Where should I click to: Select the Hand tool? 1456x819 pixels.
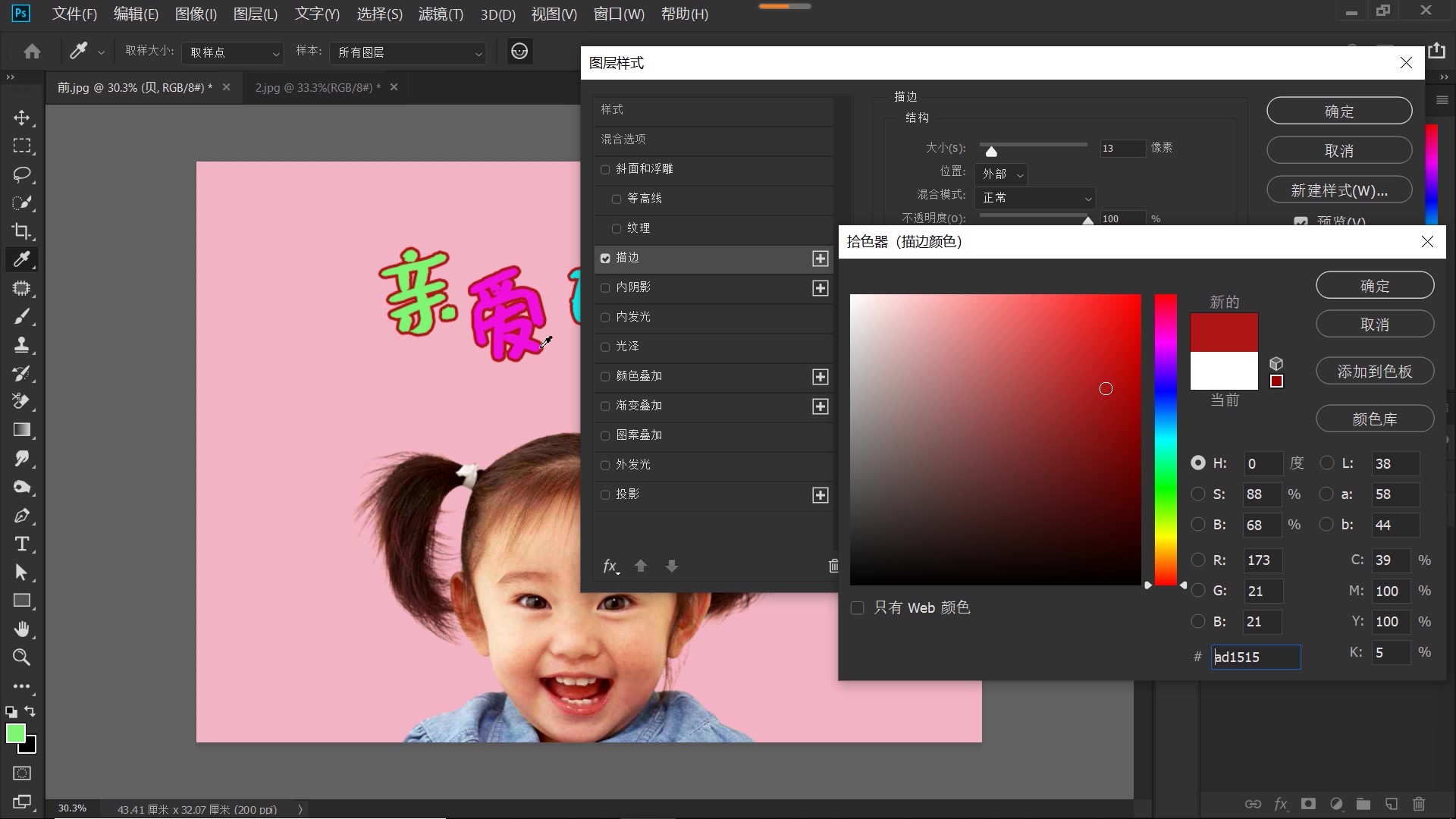click(x=22, y=629)
